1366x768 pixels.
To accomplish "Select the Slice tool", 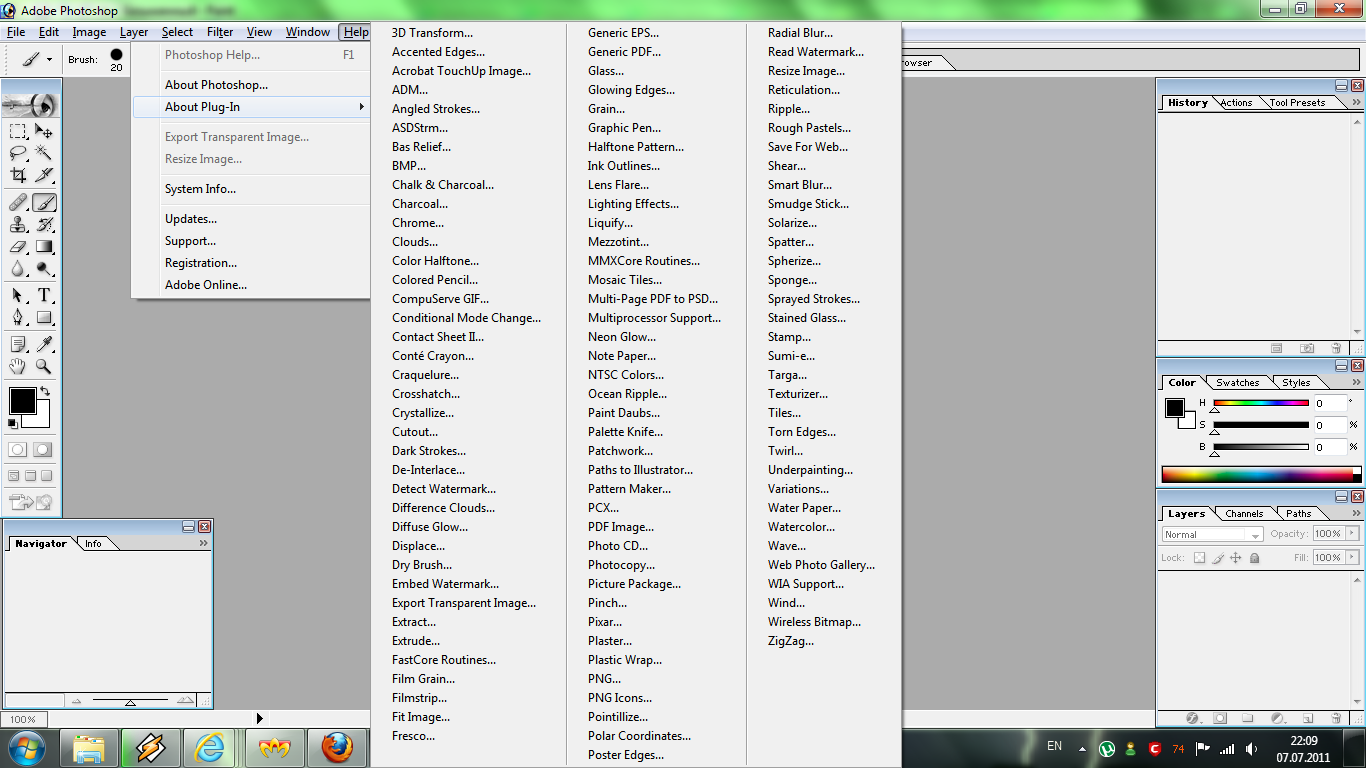I will coord(44,175).
